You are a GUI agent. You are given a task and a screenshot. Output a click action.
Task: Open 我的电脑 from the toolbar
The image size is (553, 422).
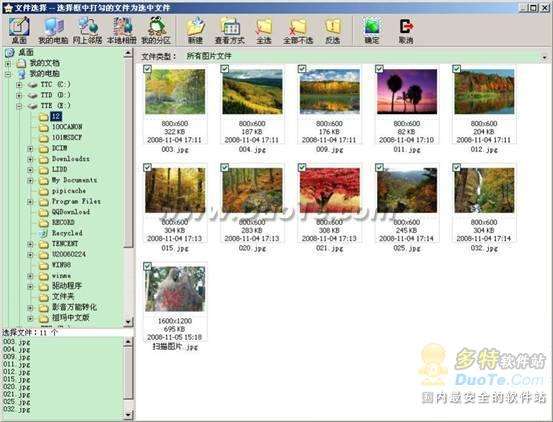tap(53, 31)
